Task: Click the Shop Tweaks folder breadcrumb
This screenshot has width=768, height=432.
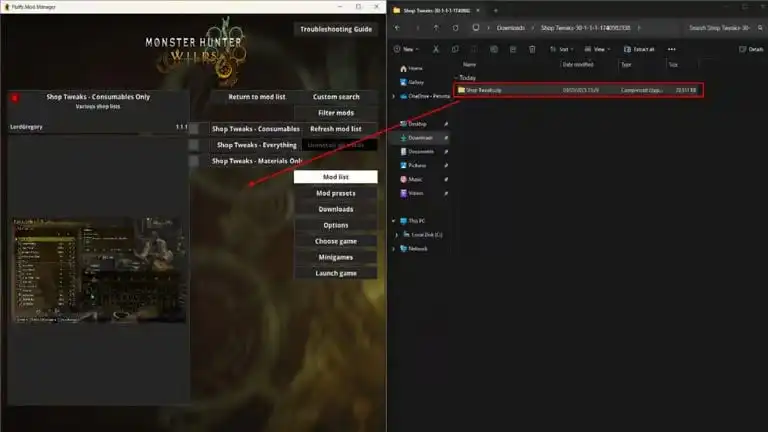Action: [585, 28]
